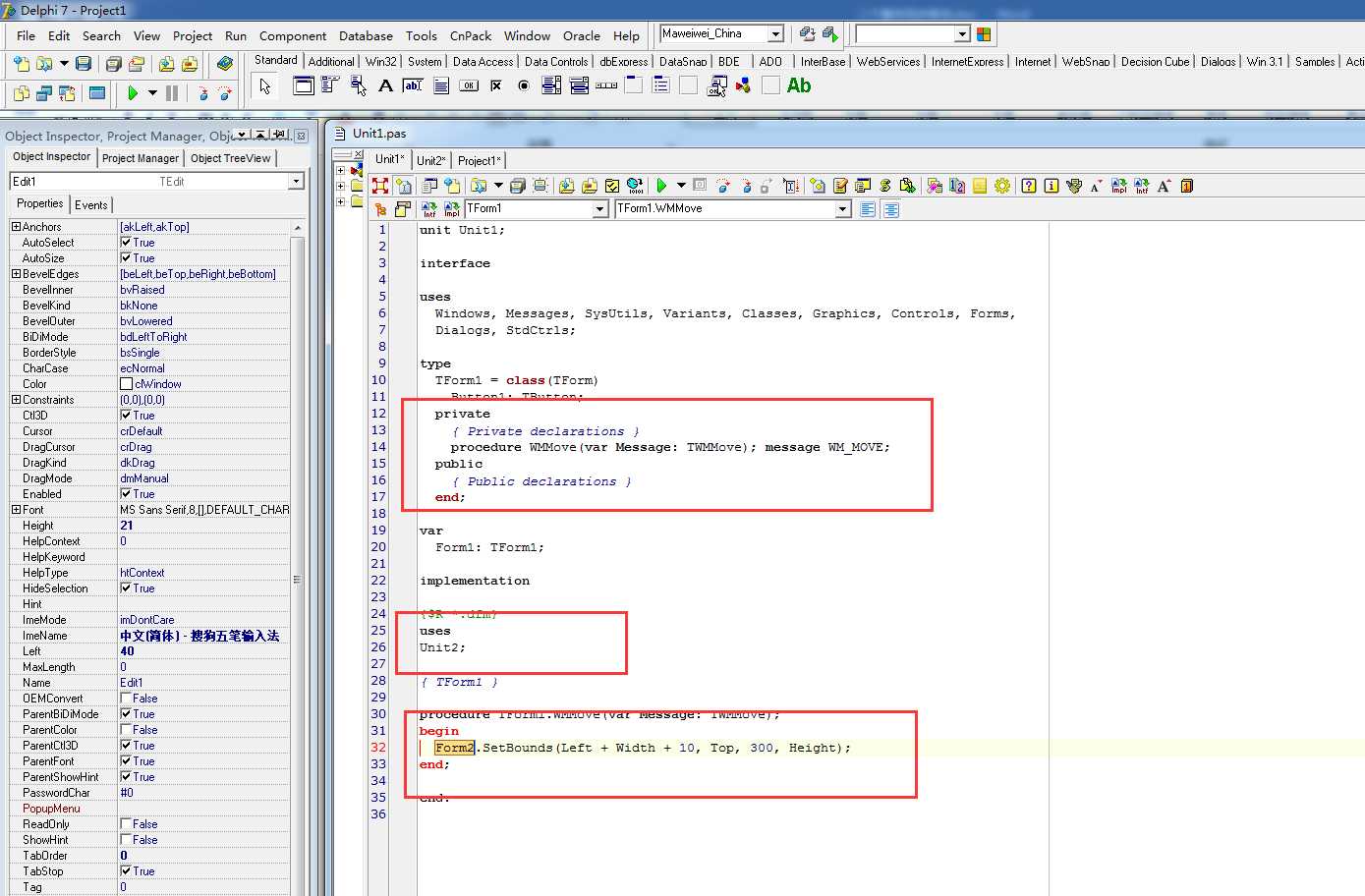This screenshot has height=896, width=1365.
Task: Pick the Label (A) component
Action: coord(386,86)
